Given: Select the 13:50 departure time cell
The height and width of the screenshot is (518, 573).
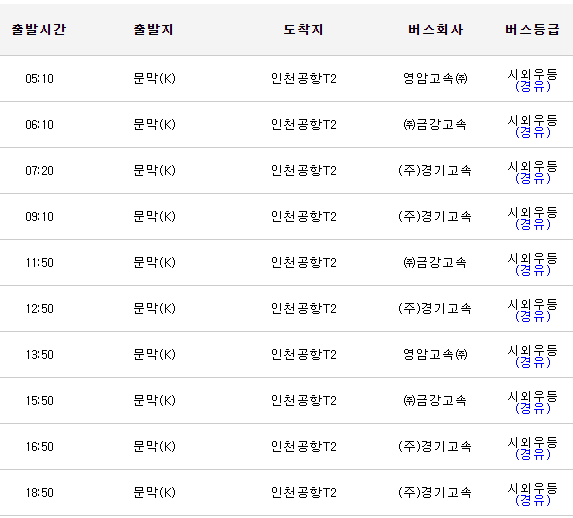Looking at the screenshot, I should [39, 355].
